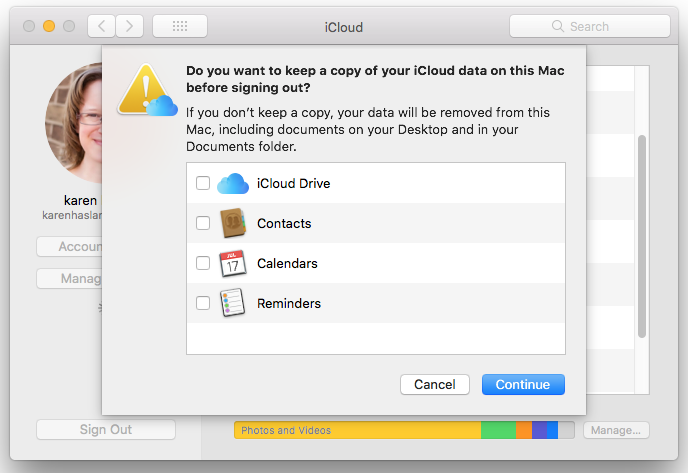This screenshot has width=688, height=473.
Task: Toggle the Reminders checkbox
Action: pyautogui.click(x=203, y=303)
